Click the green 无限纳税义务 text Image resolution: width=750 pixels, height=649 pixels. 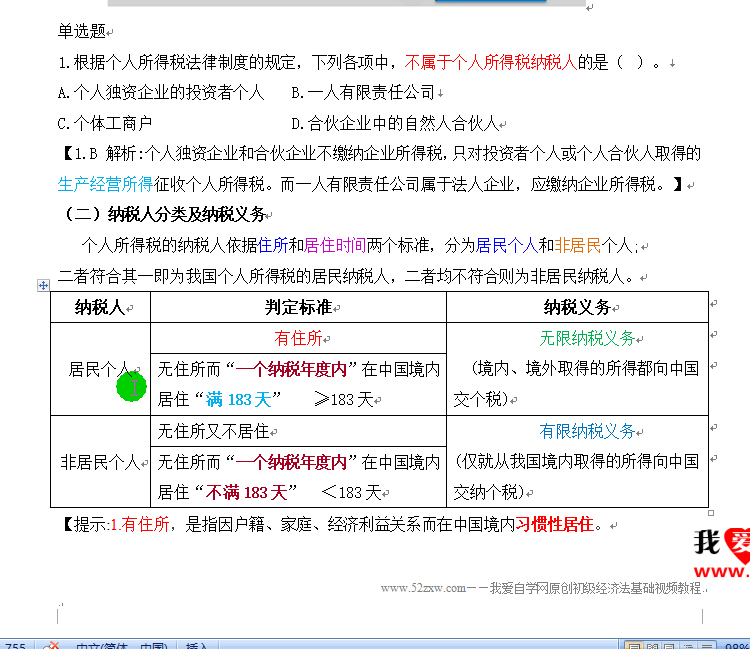587,338
